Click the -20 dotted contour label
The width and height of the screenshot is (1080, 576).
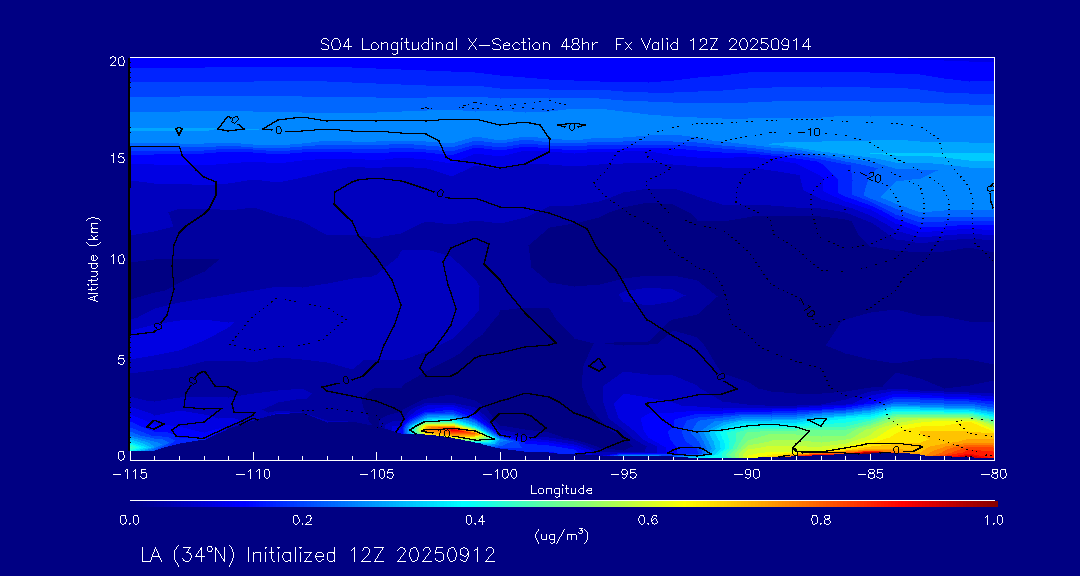coord(872,177)
